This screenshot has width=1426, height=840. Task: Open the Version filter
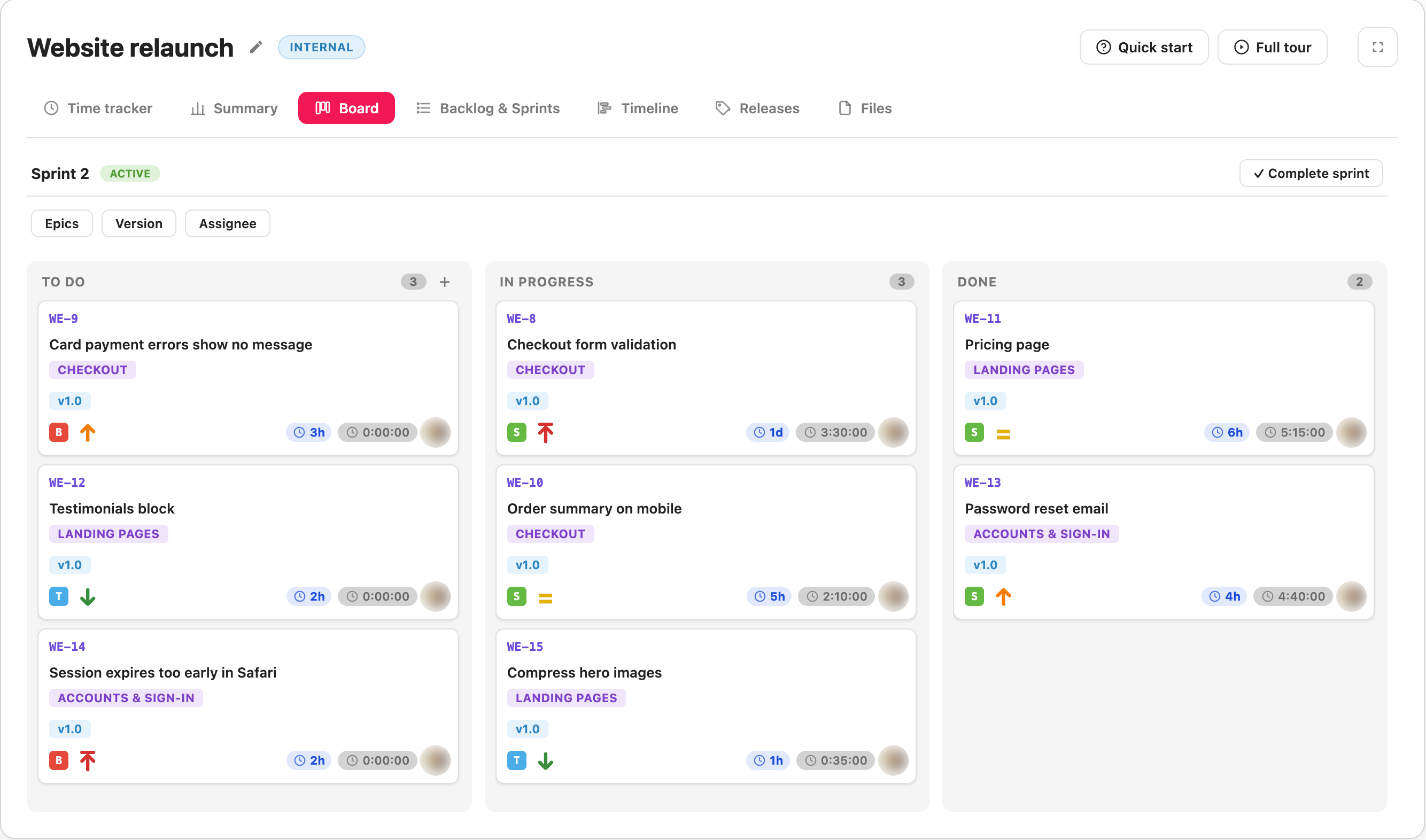click(x=139, y=224)
